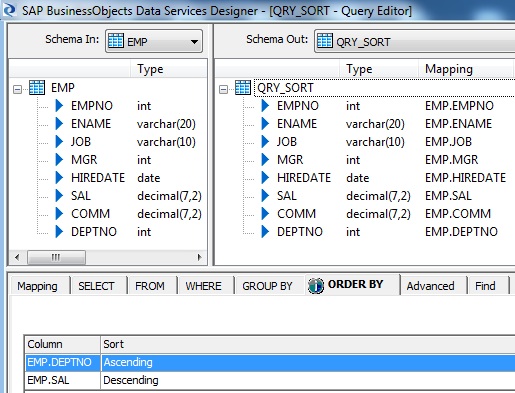Click the Sort column header in order grid
The height and width of the screenshot is (393, 515).
[307, 344]
